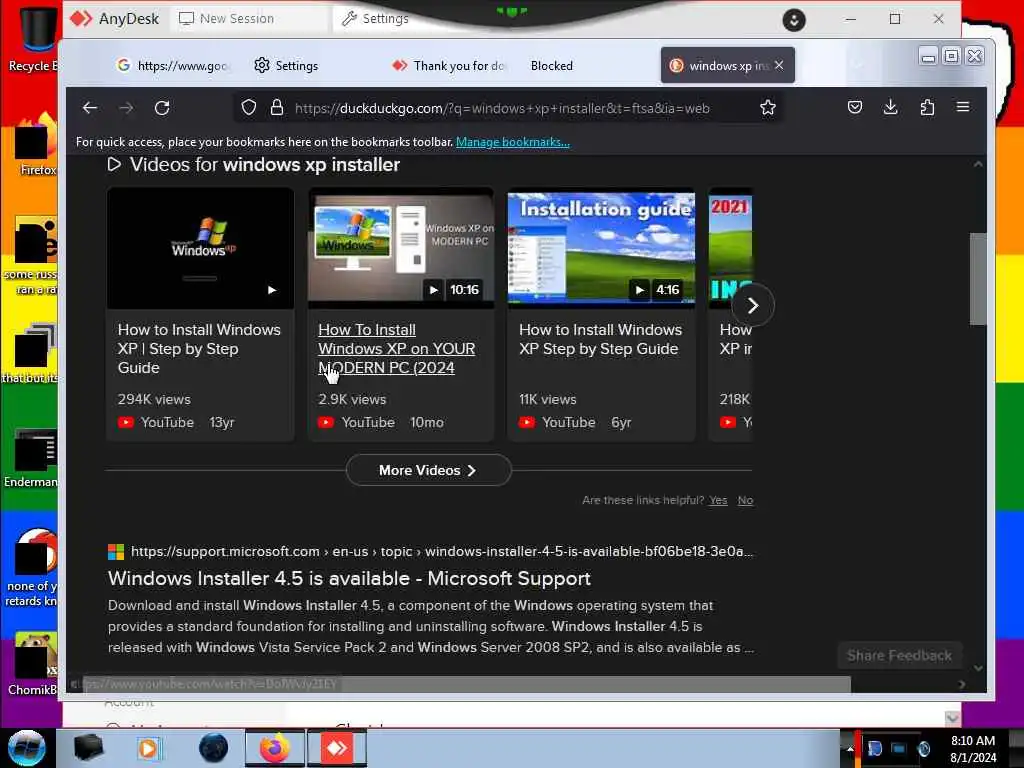Click the Share Feedback button
Screen dimensions: 1024x768
click(899, 656)
